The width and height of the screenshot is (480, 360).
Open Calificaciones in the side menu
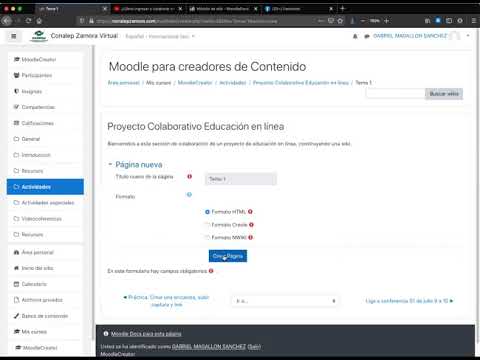click(45, 123)
